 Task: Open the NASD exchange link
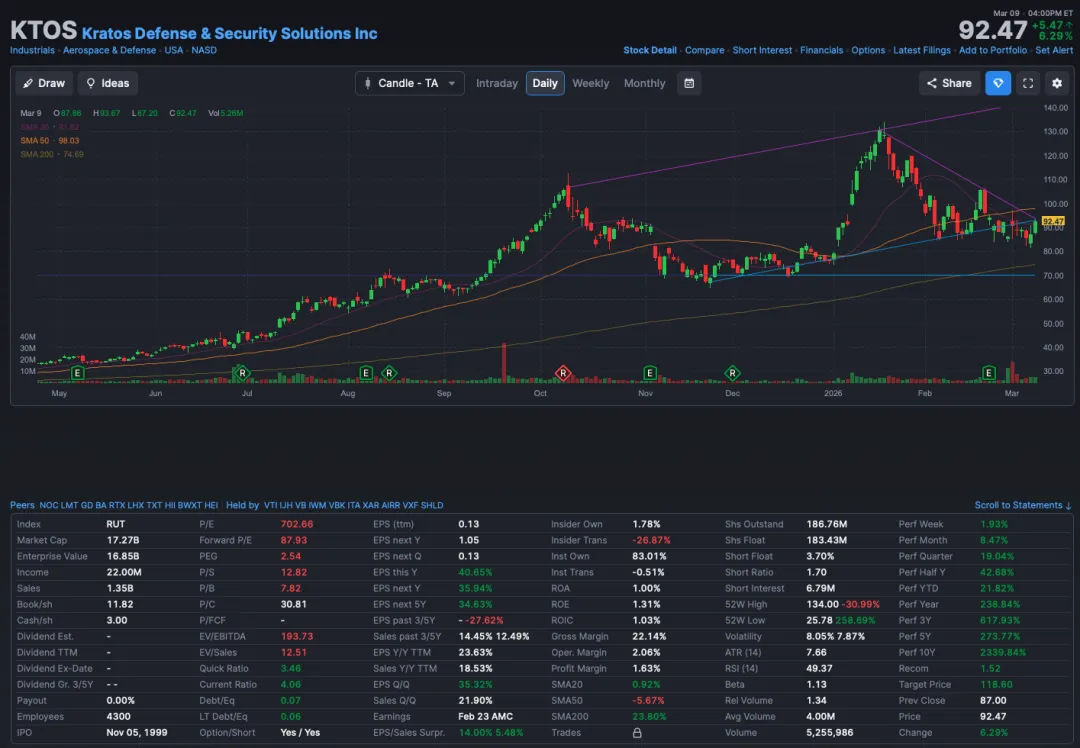204,50
